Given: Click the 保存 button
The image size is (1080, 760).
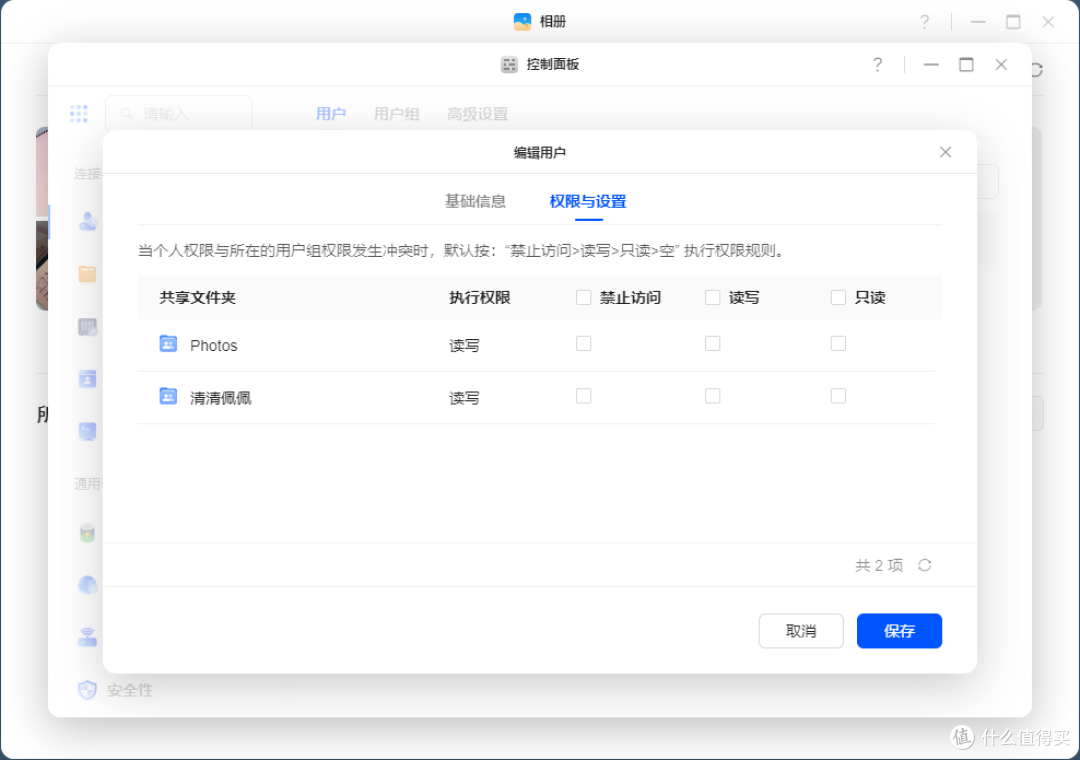Looking at the screenshot, I should 899,630.
